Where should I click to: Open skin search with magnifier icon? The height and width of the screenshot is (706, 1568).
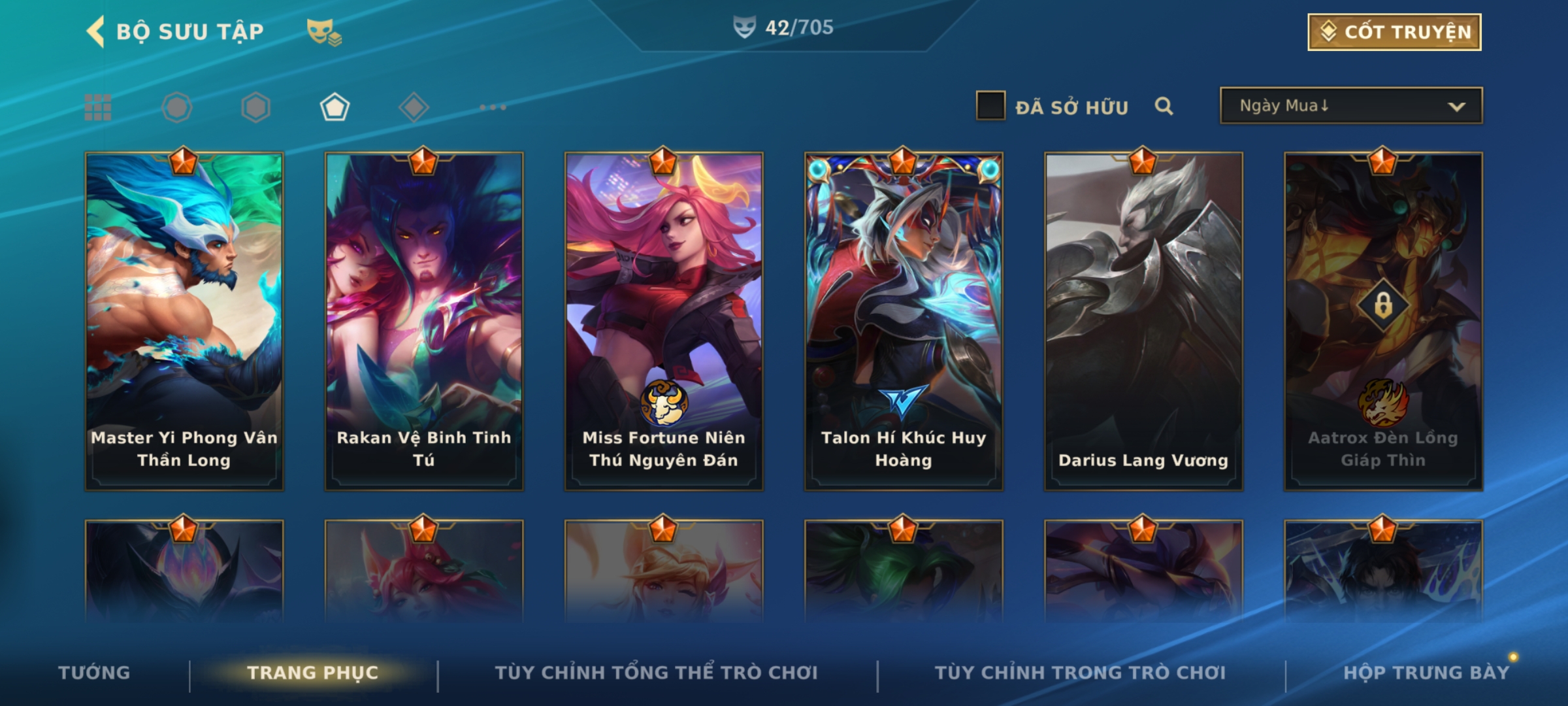[x=1164, y=106]
